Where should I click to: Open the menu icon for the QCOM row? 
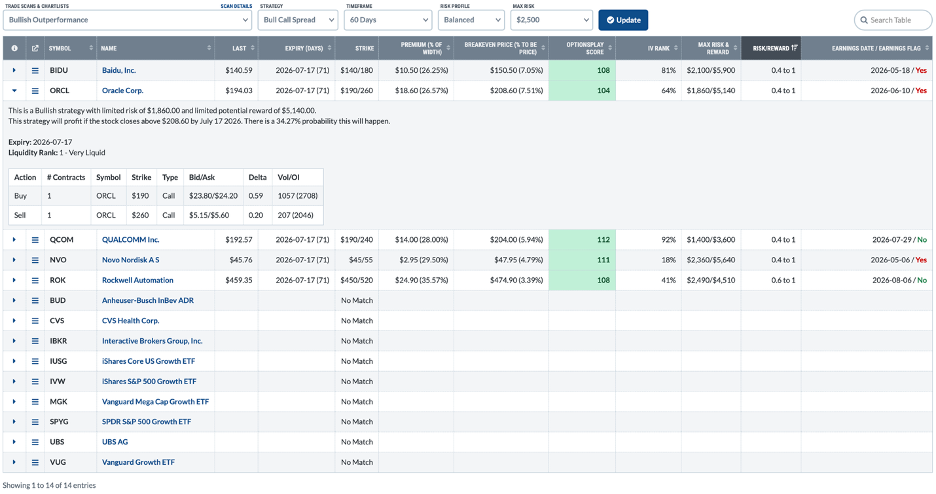pos(35,240)
